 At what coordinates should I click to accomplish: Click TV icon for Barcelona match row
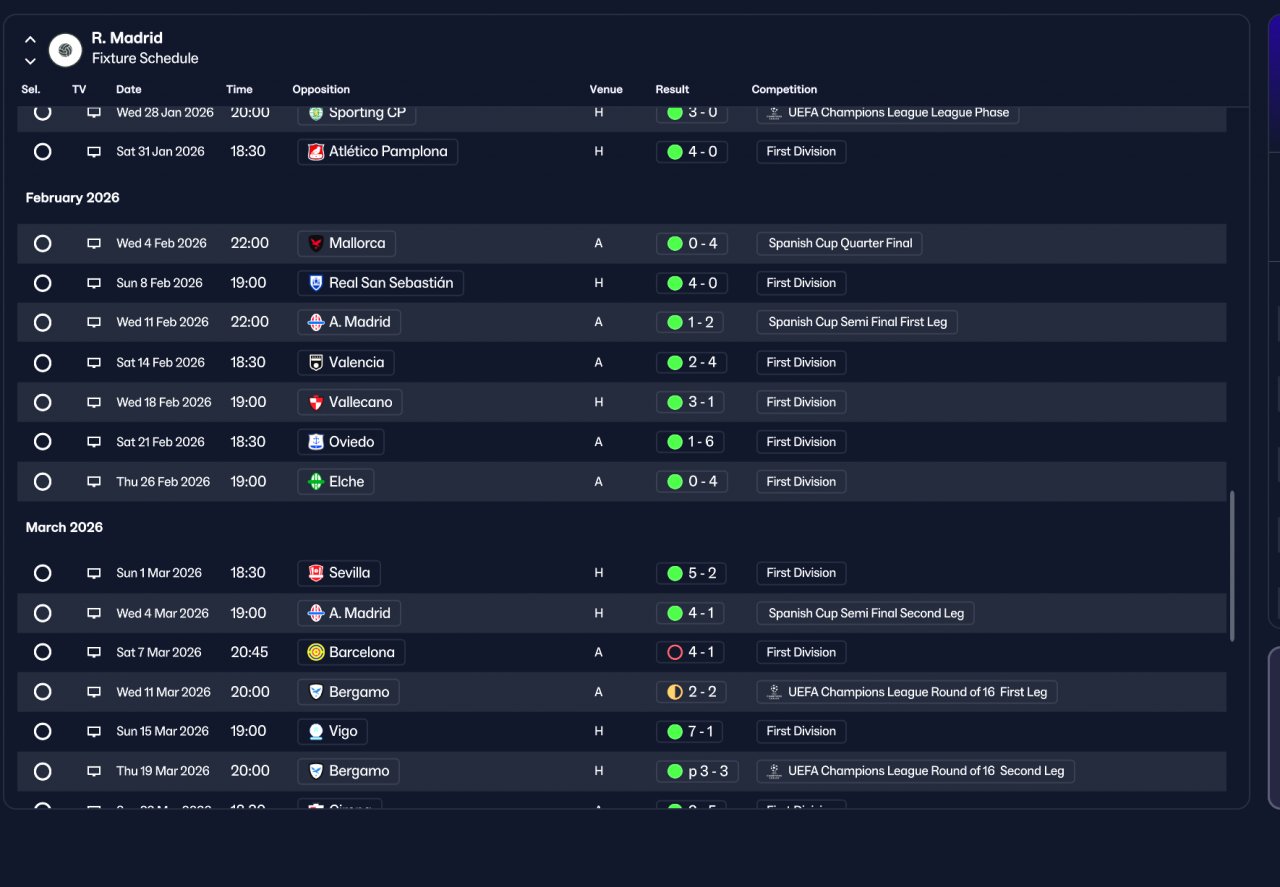tap(94, 652)
